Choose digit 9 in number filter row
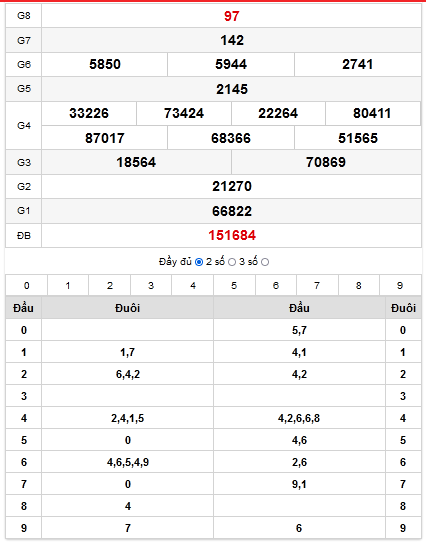Image resolution: width=426 pixels, height=545 pixels. pyautogui.click(x=400, y=285)
